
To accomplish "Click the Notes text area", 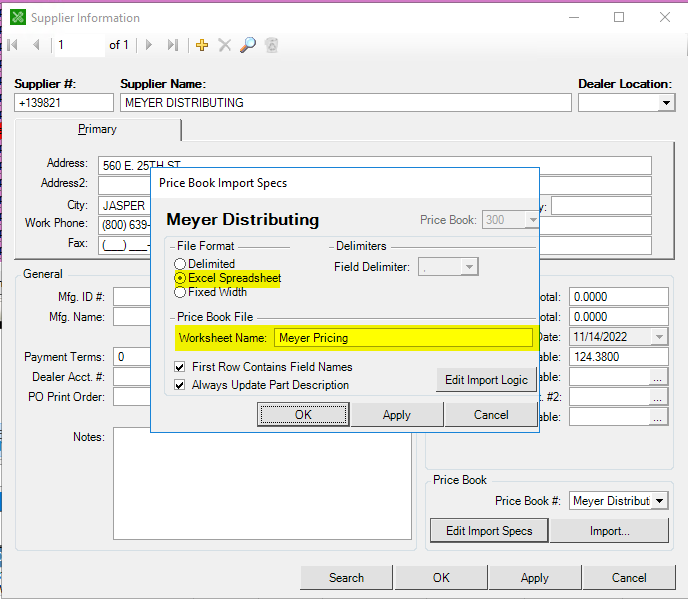I will [x=262, y=483].
